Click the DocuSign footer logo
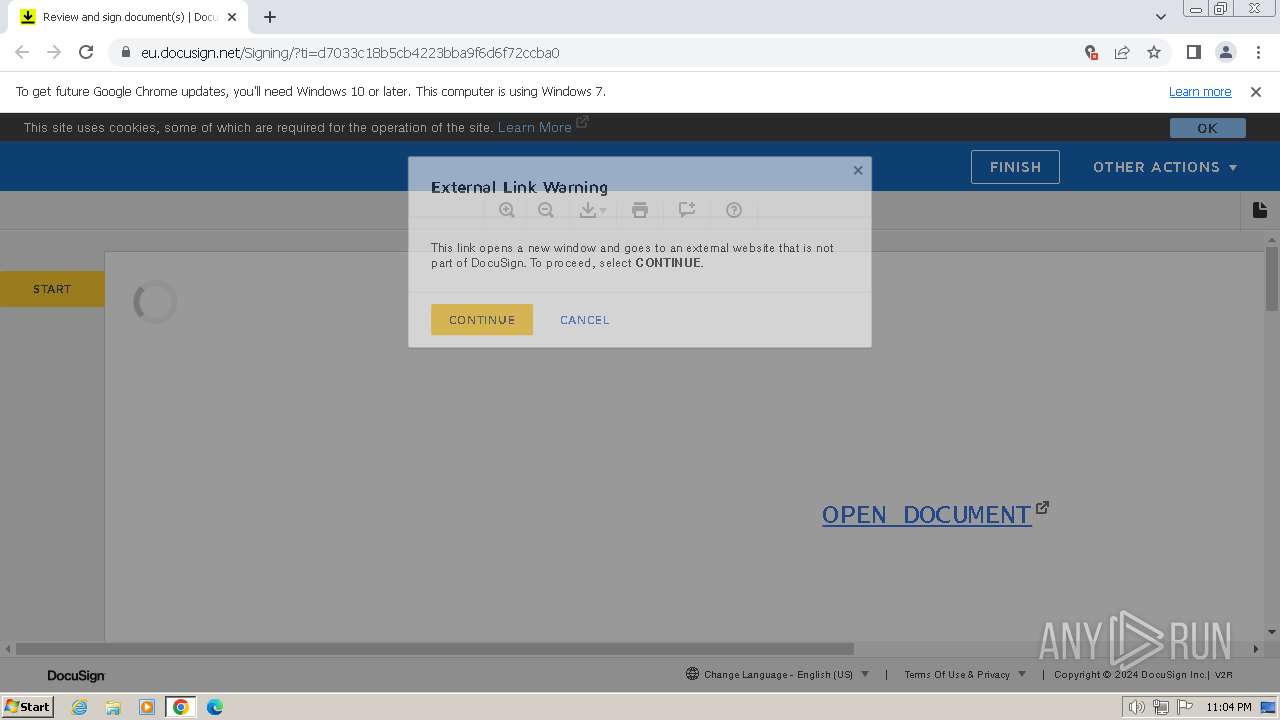The image size is (1280, 720). pos(76,676)
